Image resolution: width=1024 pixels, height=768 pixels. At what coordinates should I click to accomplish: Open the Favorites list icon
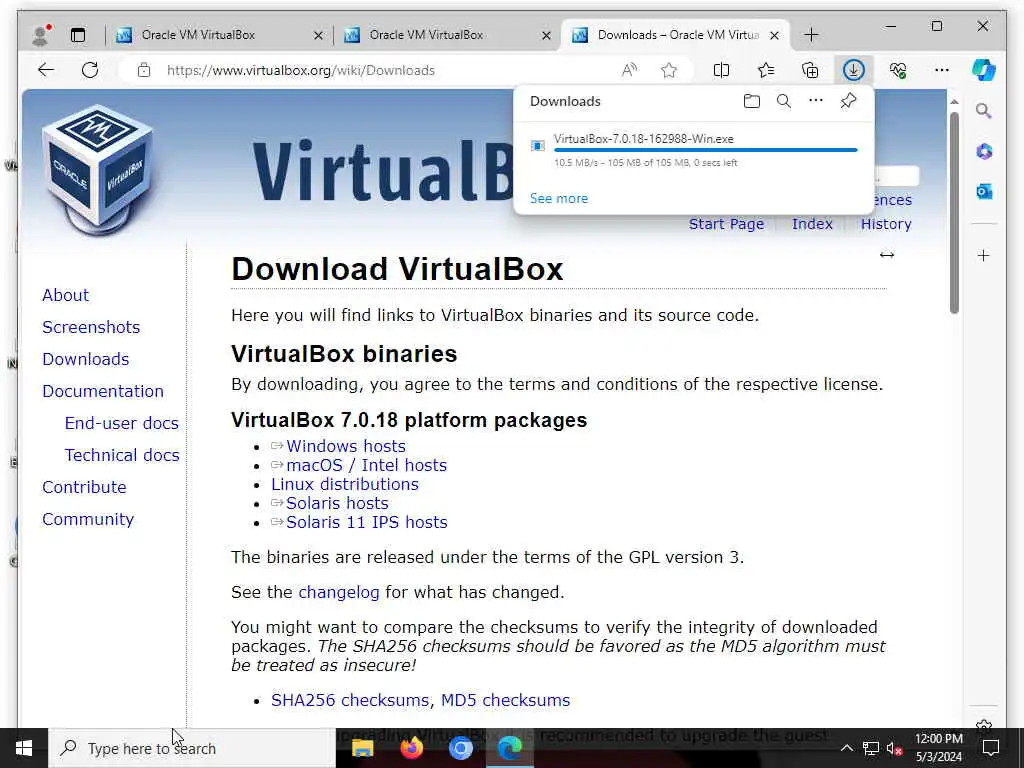pos(765,70)
